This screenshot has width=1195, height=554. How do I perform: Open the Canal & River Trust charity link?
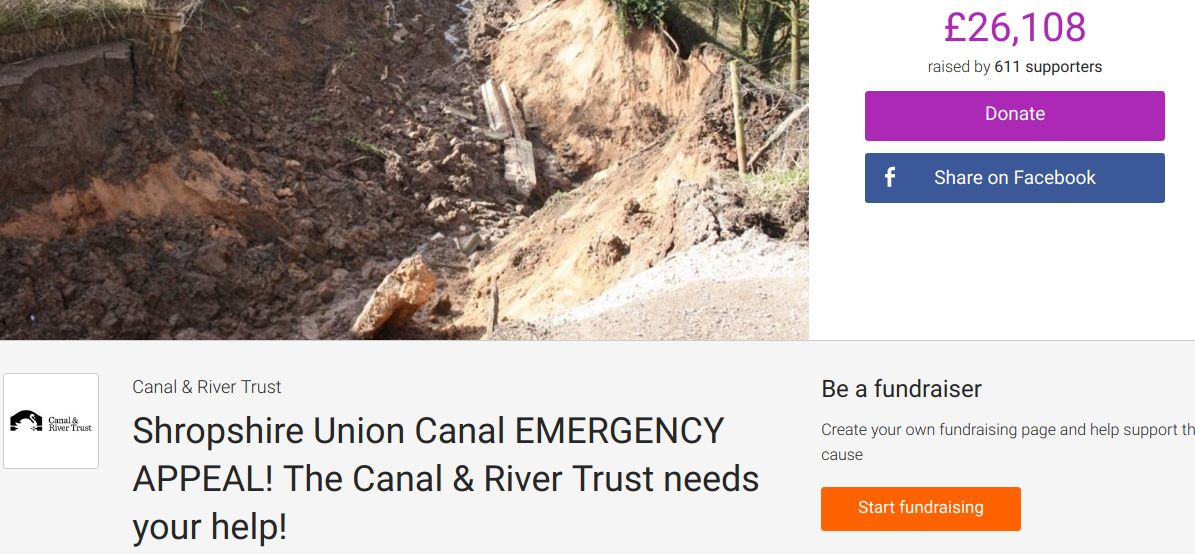[207, 387]
